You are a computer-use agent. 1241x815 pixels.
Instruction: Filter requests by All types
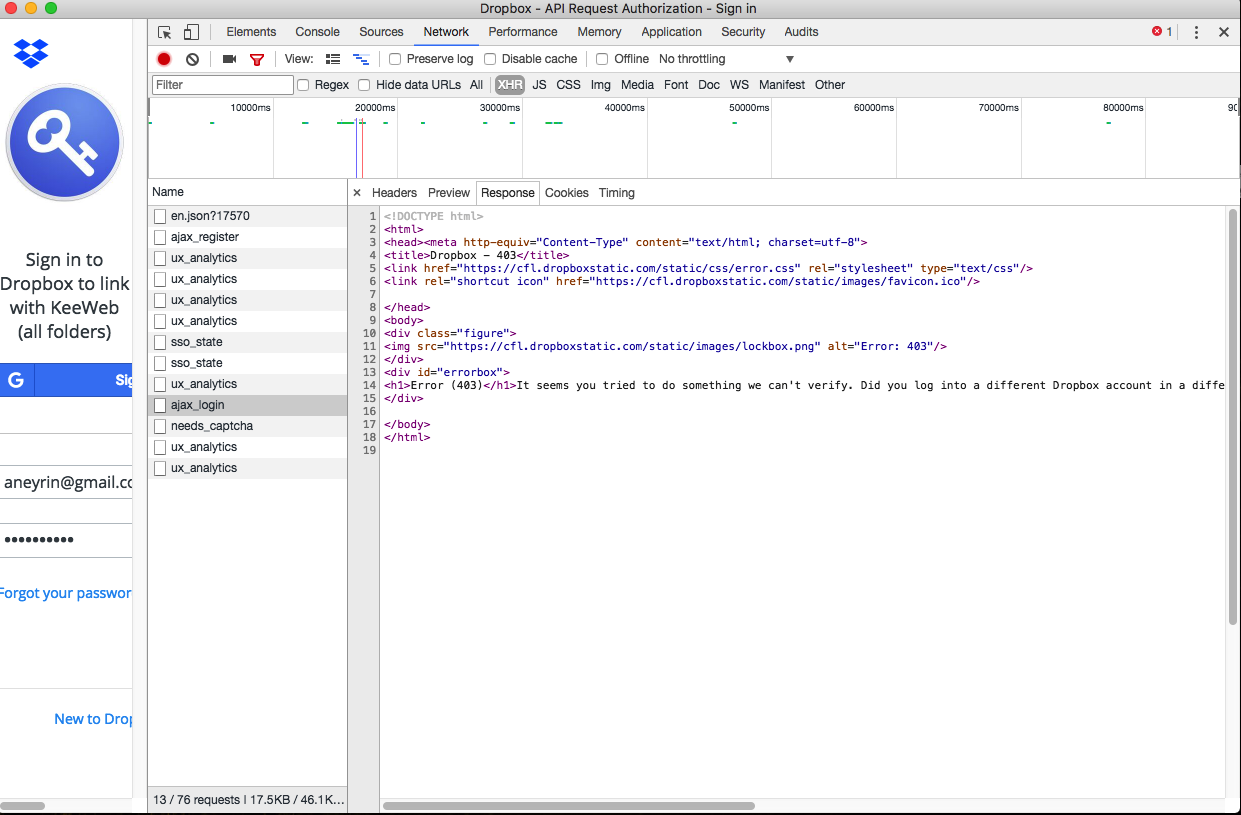[476, 85]
